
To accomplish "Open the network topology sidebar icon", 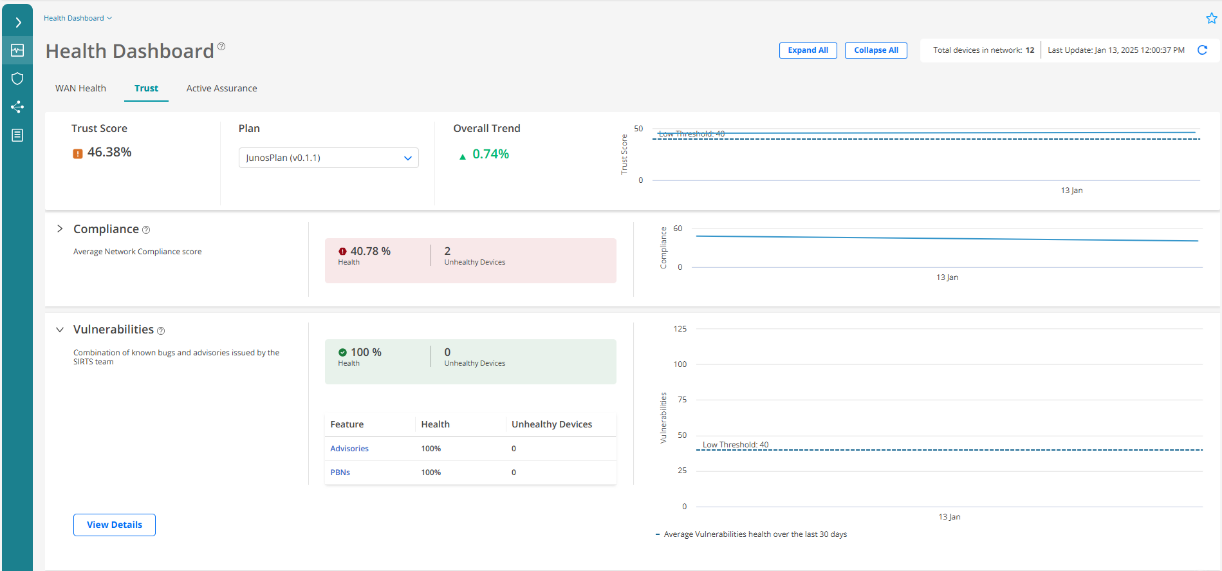I will (x=17, y=107).
